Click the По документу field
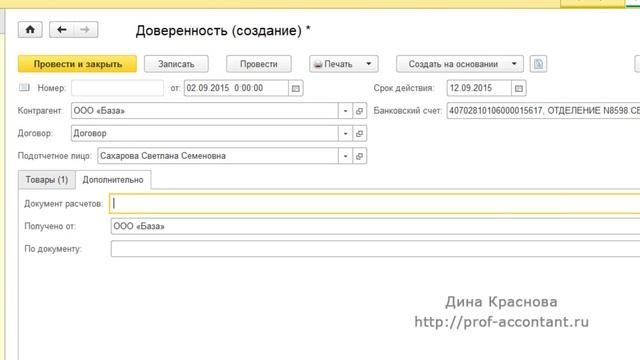 point(376,249)
